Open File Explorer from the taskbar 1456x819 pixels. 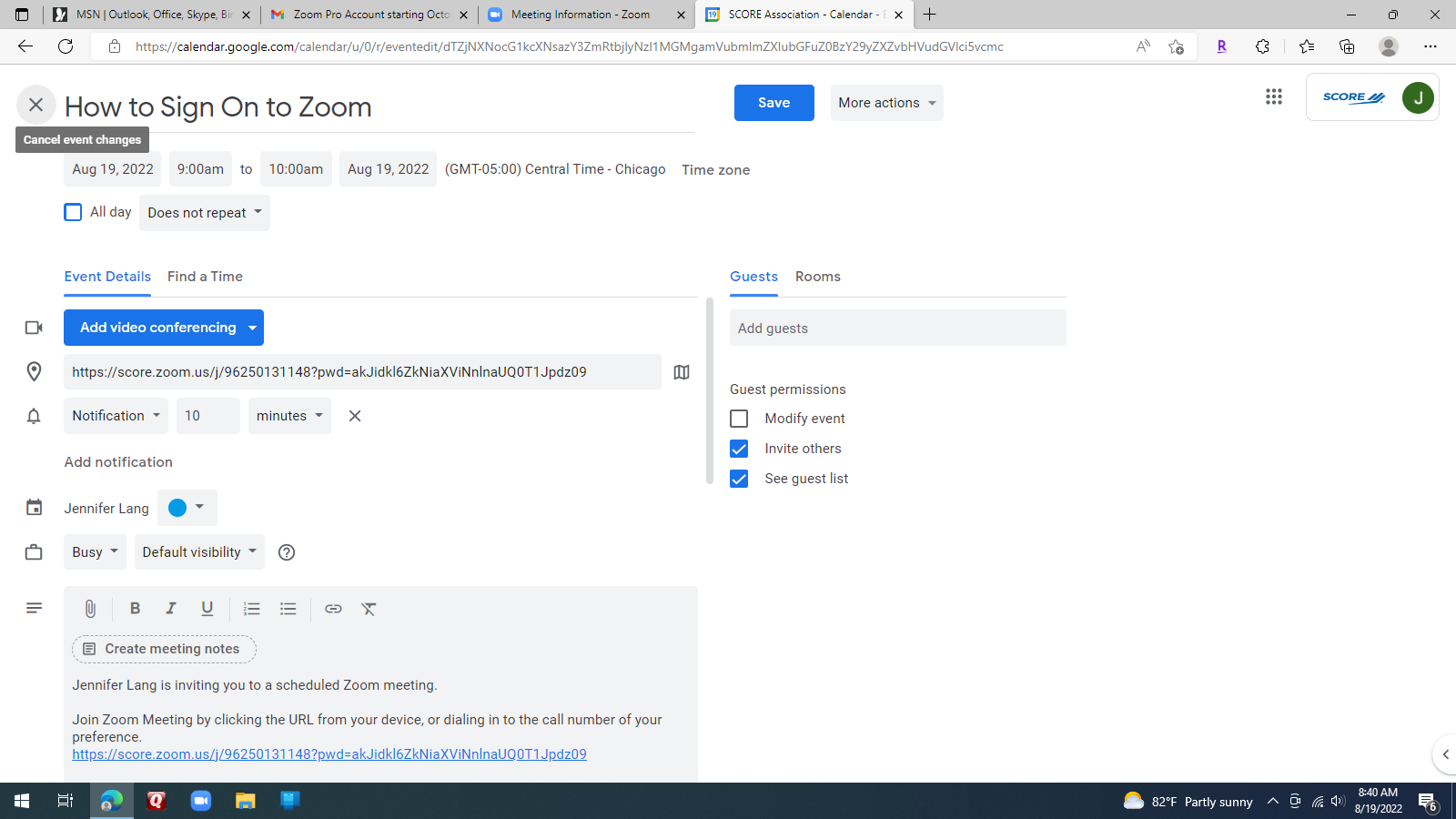point(246,801)
